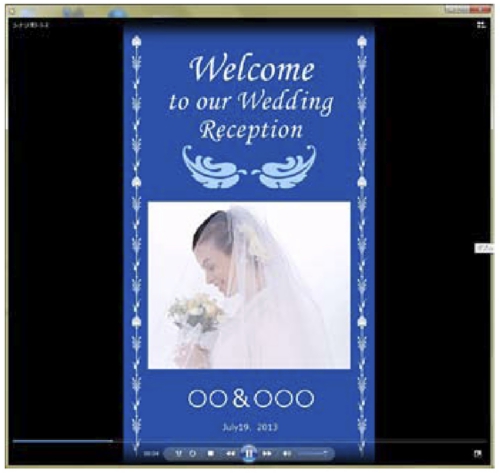Open the window icon menu in the title bar

(12, 12)
